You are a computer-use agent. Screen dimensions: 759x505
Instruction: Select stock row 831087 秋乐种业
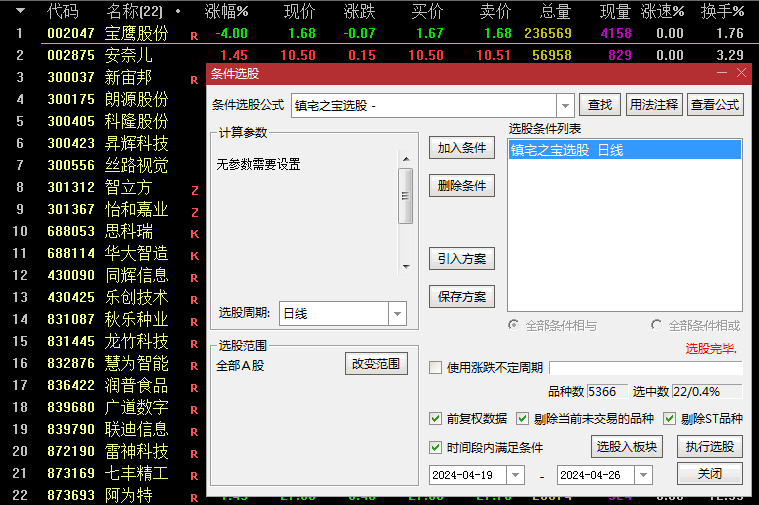(103, 320)
